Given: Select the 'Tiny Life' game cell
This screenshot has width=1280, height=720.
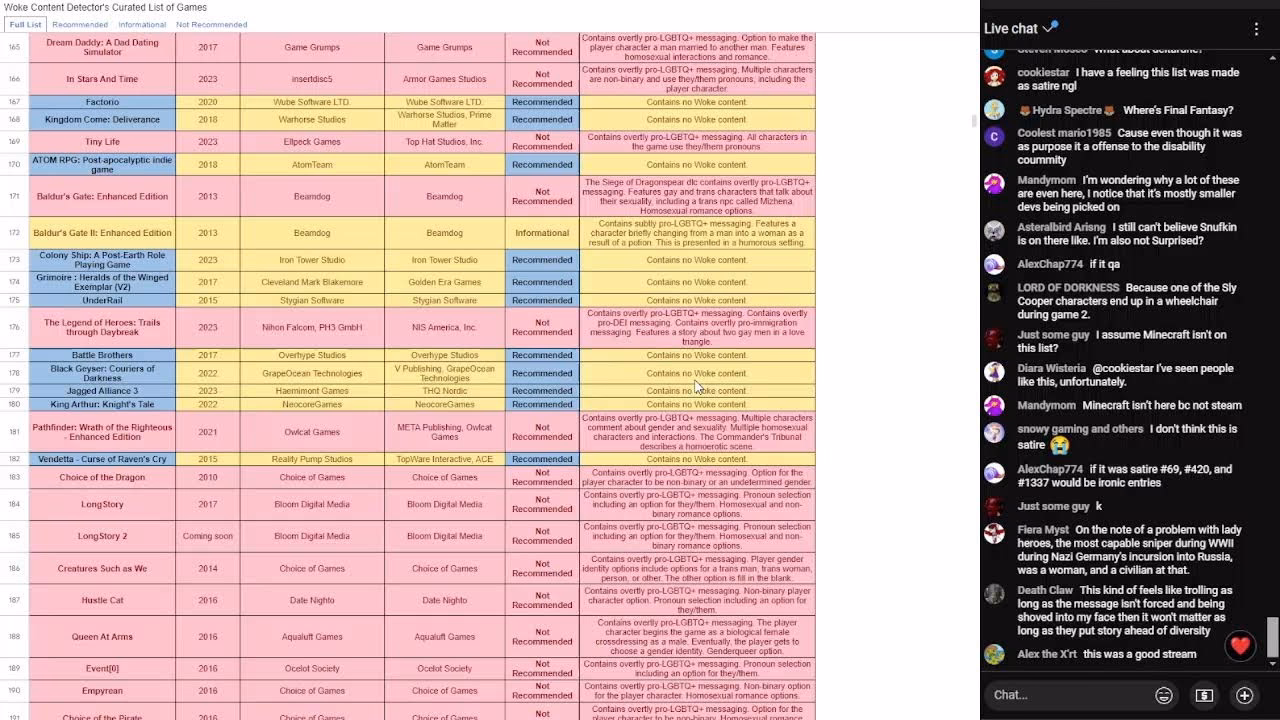Looking at the screenshot, I should point(102,142).
